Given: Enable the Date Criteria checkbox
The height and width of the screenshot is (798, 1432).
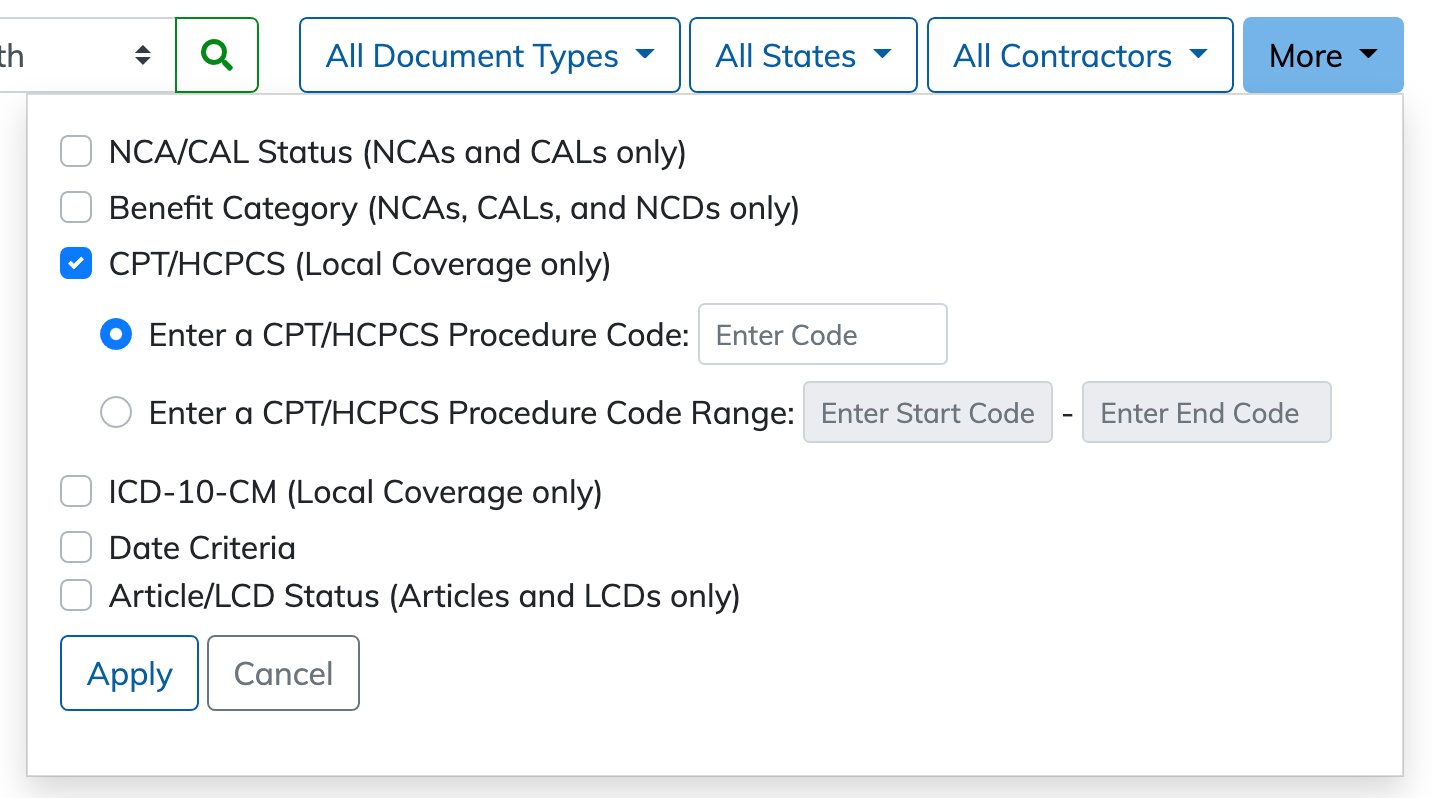Looking at the screenshot, I should coord(76,548).
